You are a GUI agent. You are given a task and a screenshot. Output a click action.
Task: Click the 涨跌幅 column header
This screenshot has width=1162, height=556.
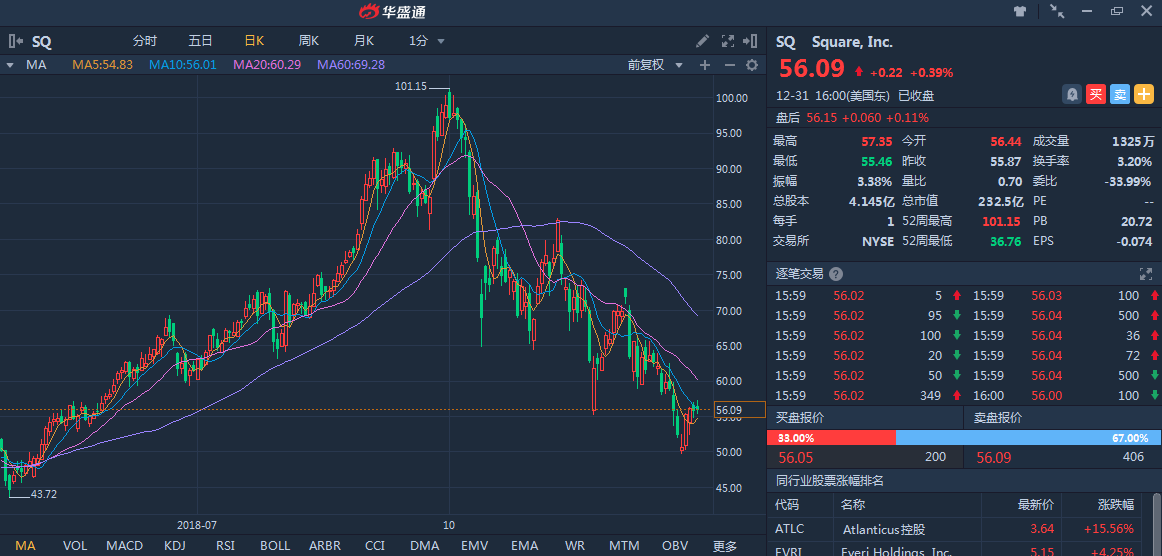click(x=1115, y=505)
